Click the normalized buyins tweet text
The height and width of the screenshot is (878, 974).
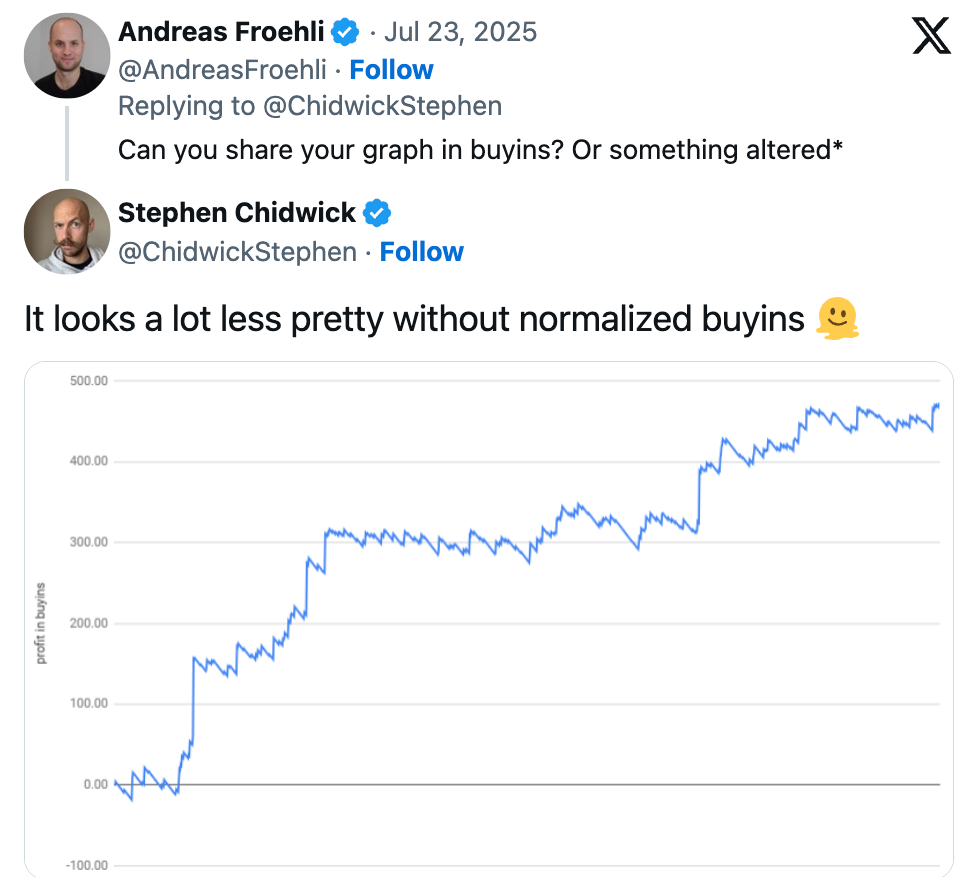[x=414, y=319]
